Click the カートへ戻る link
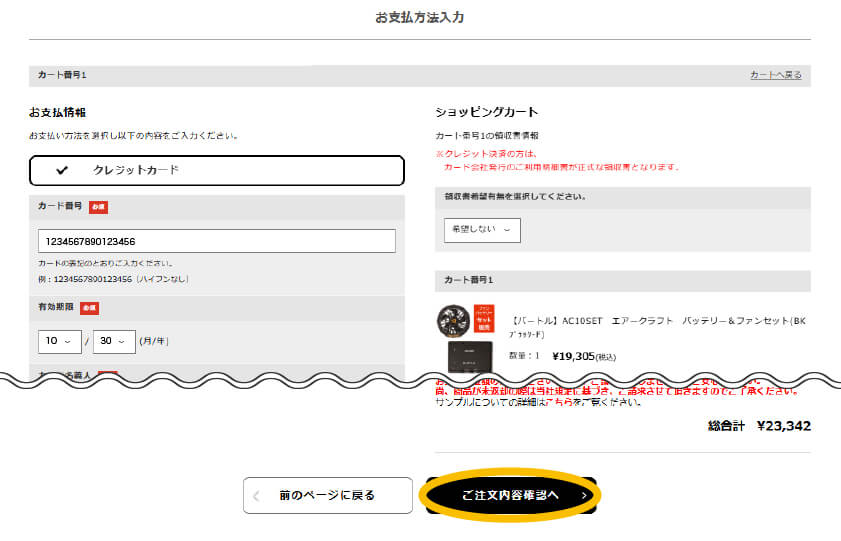 (775, 75)
